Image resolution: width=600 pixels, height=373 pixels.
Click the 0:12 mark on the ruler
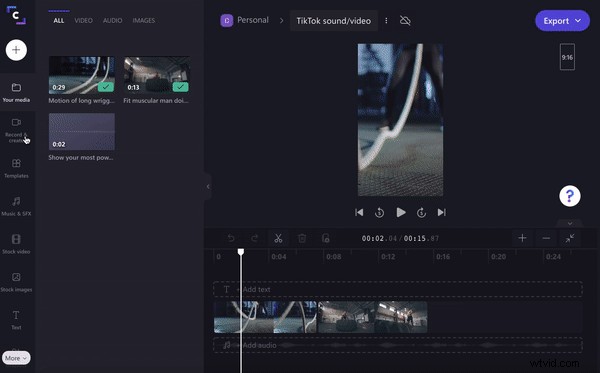tap(388, 257)
